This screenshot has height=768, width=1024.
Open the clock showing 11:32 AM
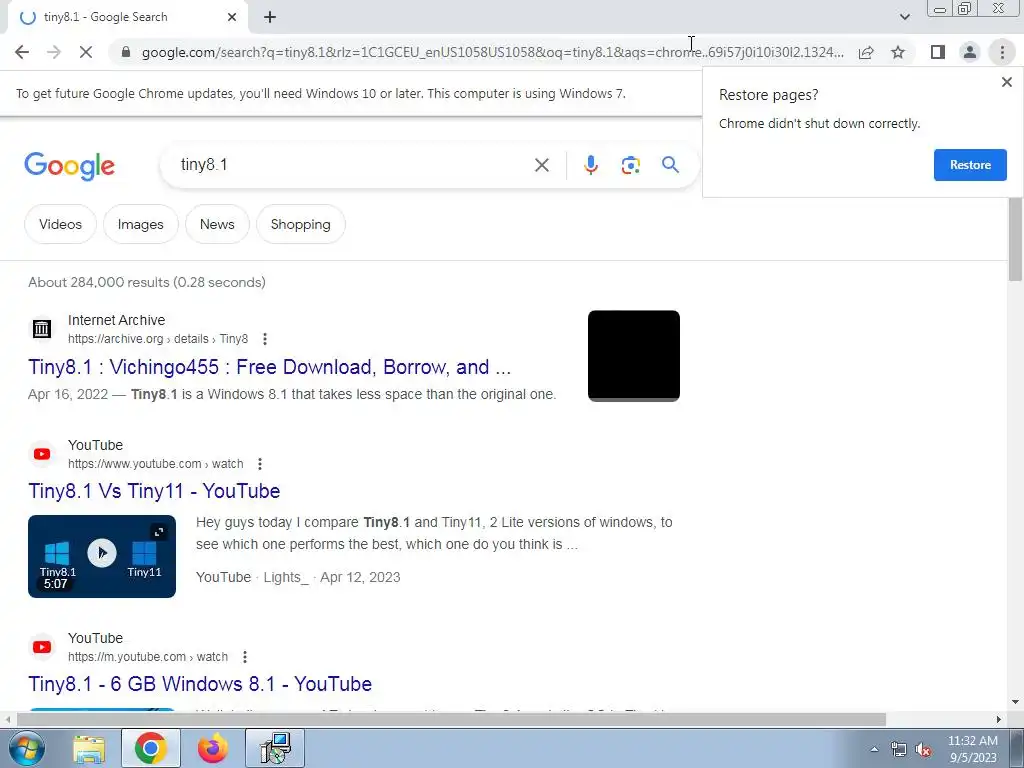(973, 749)
